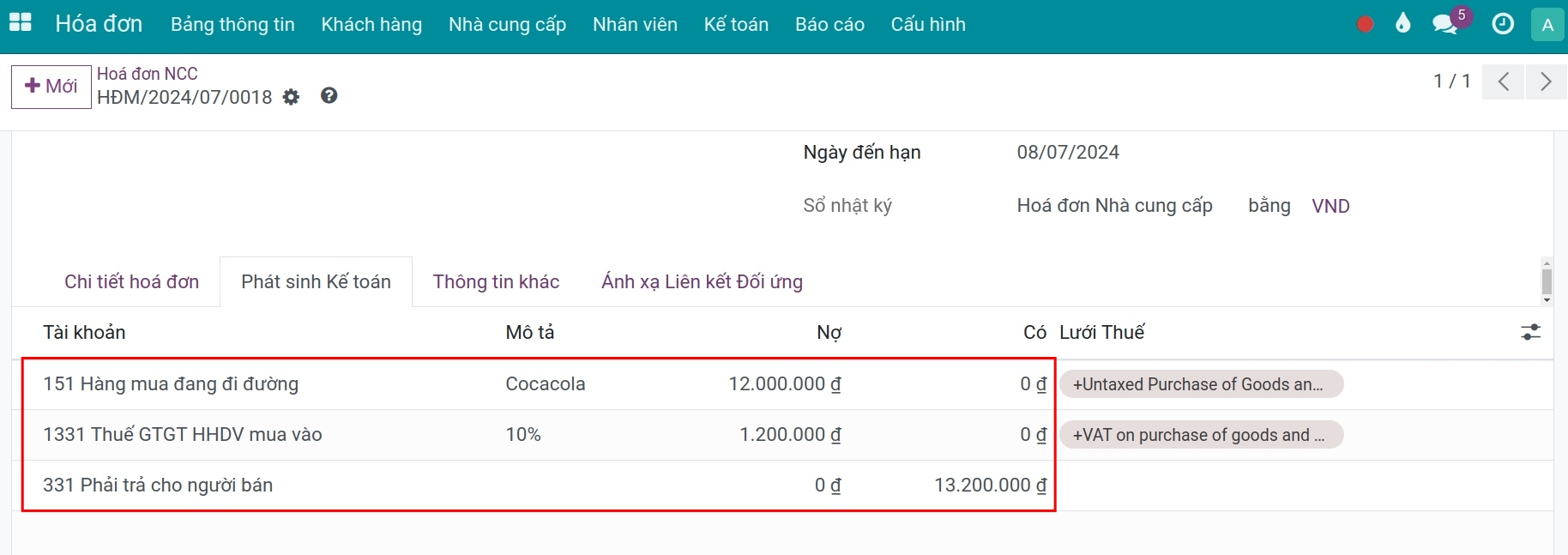Open the Khách hàng menu
The image size is (1568, 555).
[x=371, y=25]
